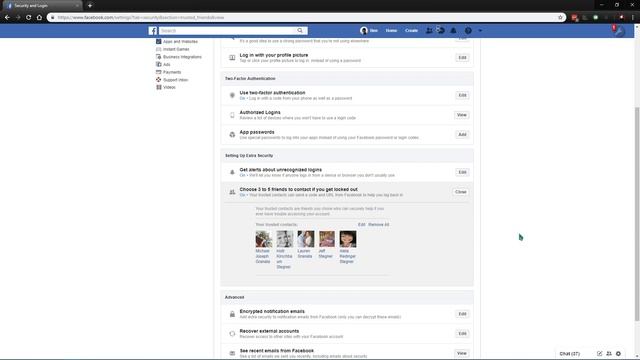Open Messenger icon in top bar

click(x=441, y=30)
